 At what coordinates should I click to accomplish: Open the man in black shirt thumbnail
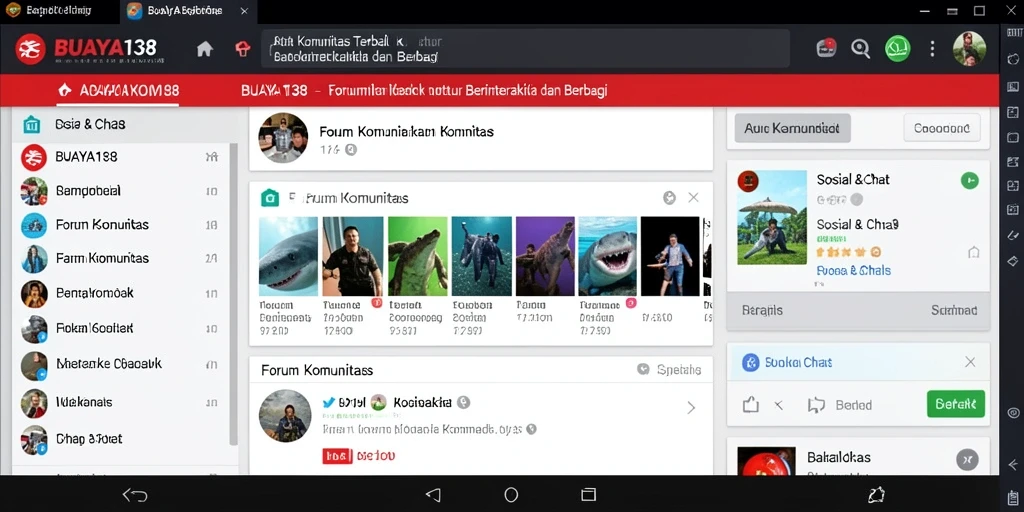point(352,257)
